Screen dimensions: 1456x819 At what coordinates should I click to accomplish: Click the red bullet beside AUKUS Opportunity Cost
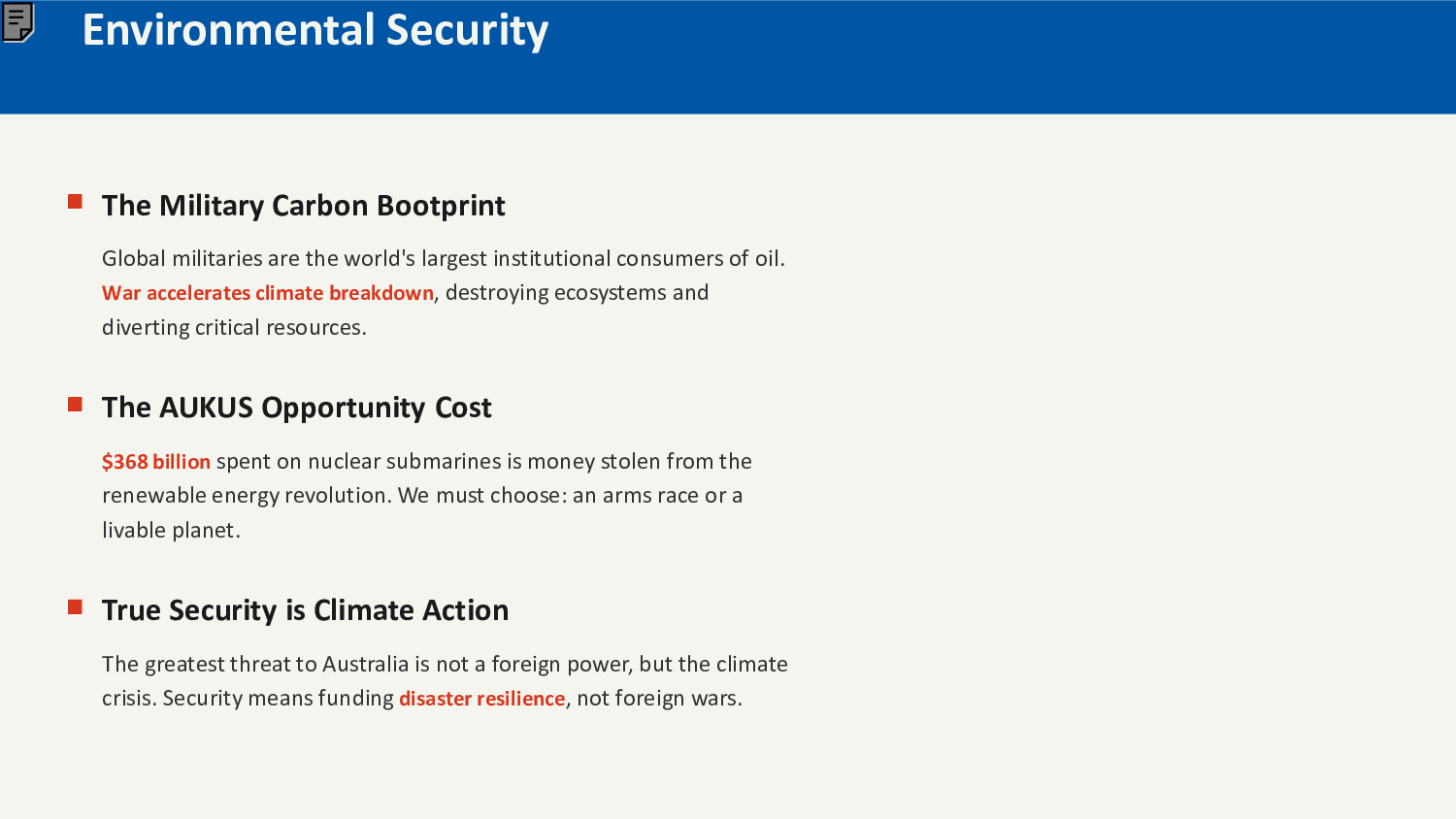[x=75, y=405]
